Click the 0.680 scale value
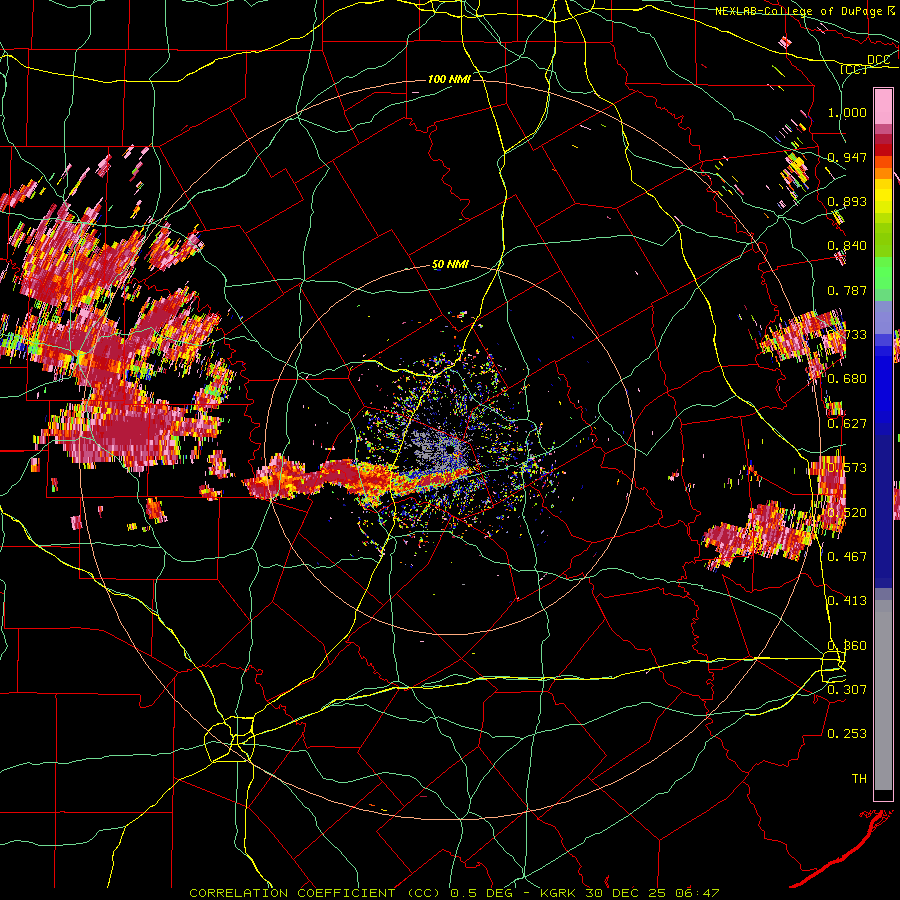Image resolution: width=900 pixels, height=900 pixels. tap(847, 379)
